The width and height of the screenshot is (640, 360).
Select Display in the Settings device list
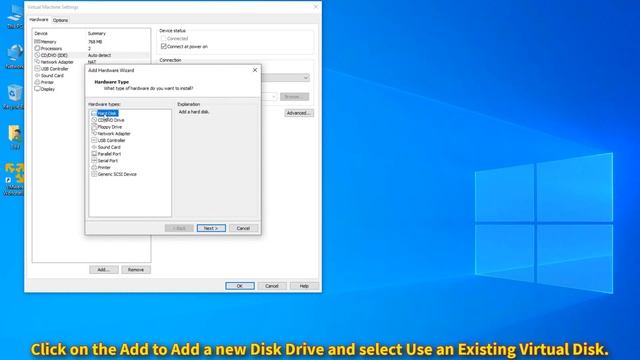point(44,89)
